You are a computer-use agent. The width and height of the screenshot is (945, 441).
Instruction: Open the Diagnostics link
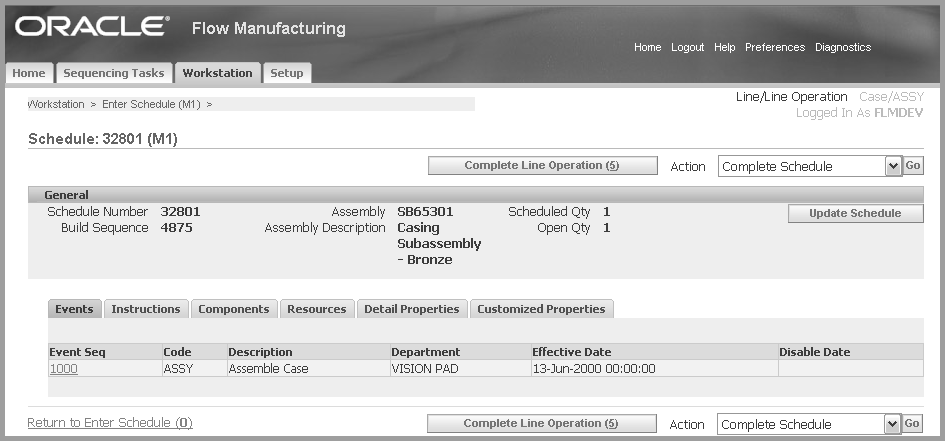[x=843, y=47]
